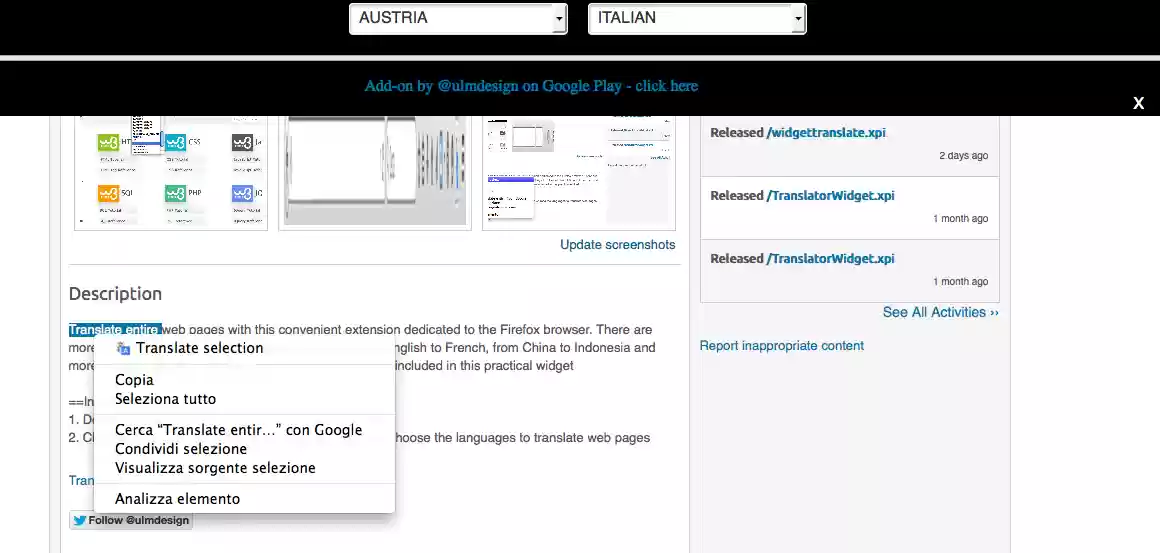Open the AUSTRIA country dropdown
This screenshot has width=1160, height=553.
tap(458, 18)
